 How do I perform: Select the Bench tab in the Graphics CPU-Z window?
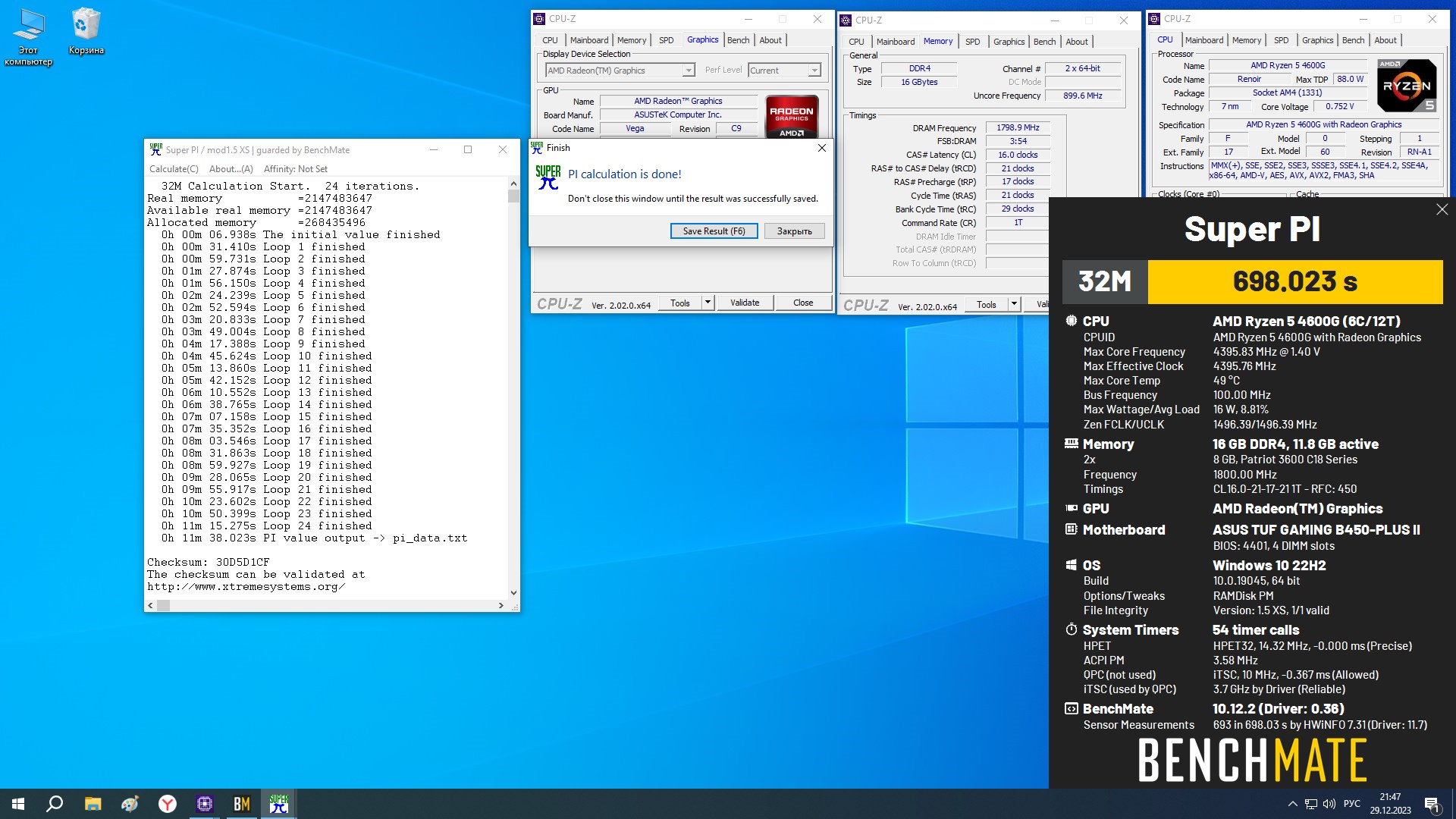pos(738,40)
